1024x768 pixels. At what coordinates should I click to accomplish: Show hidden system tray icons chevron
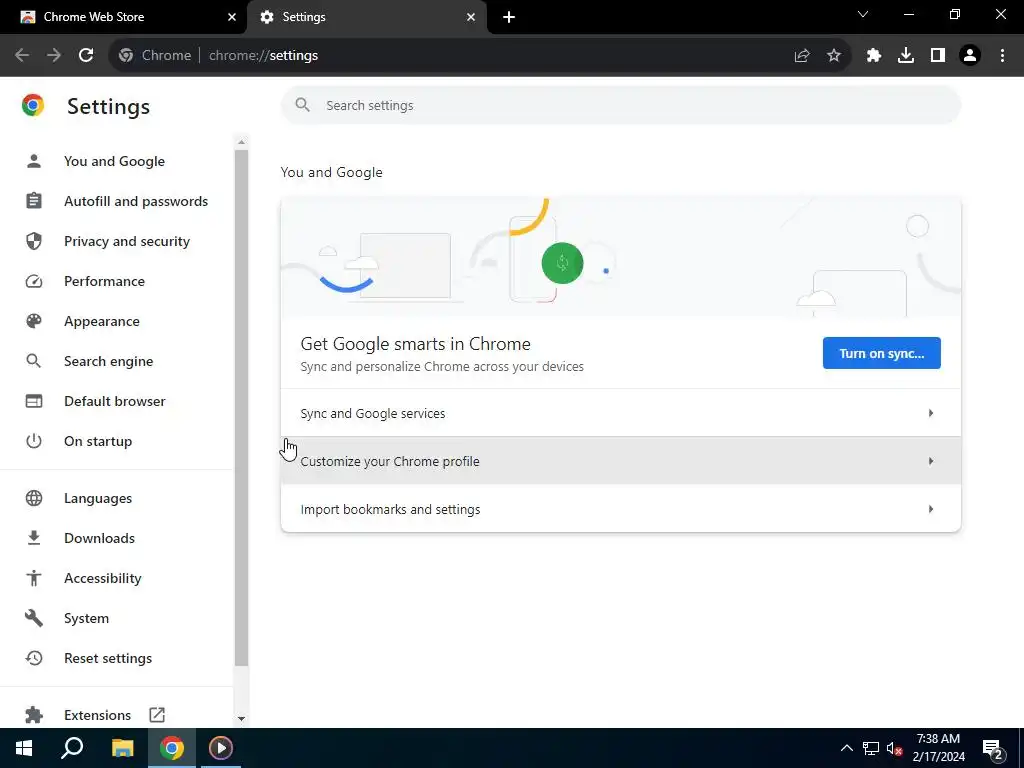pos(846,748)
